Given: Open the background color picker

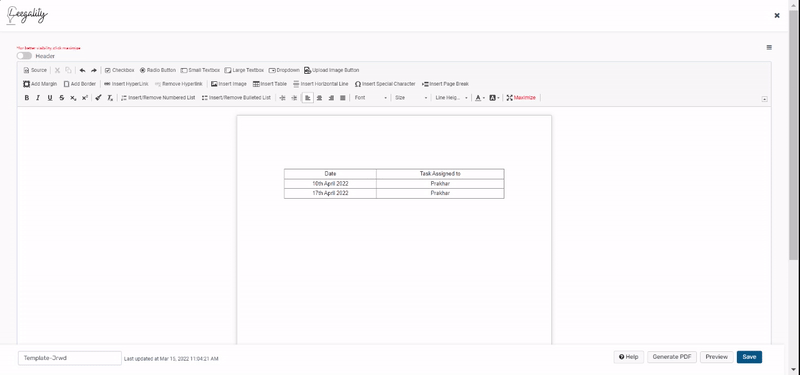Looking at the screenshot, I should click(494, 97).
